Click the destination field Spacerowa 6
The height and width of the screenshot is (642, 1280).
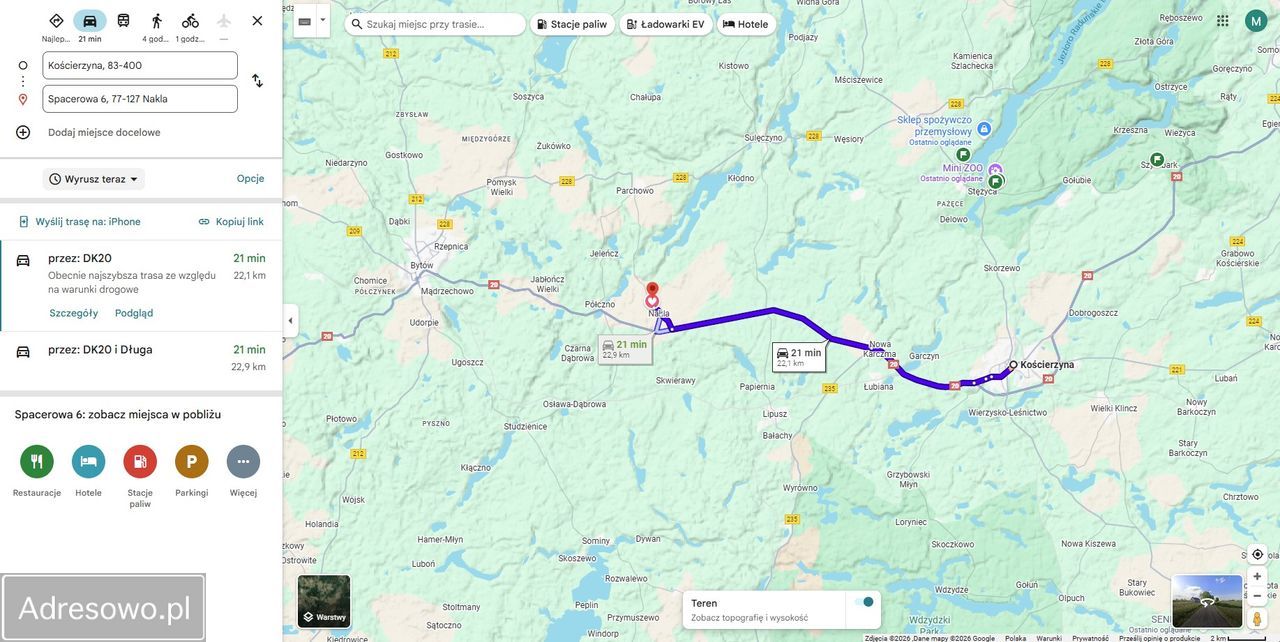(140, 99)
